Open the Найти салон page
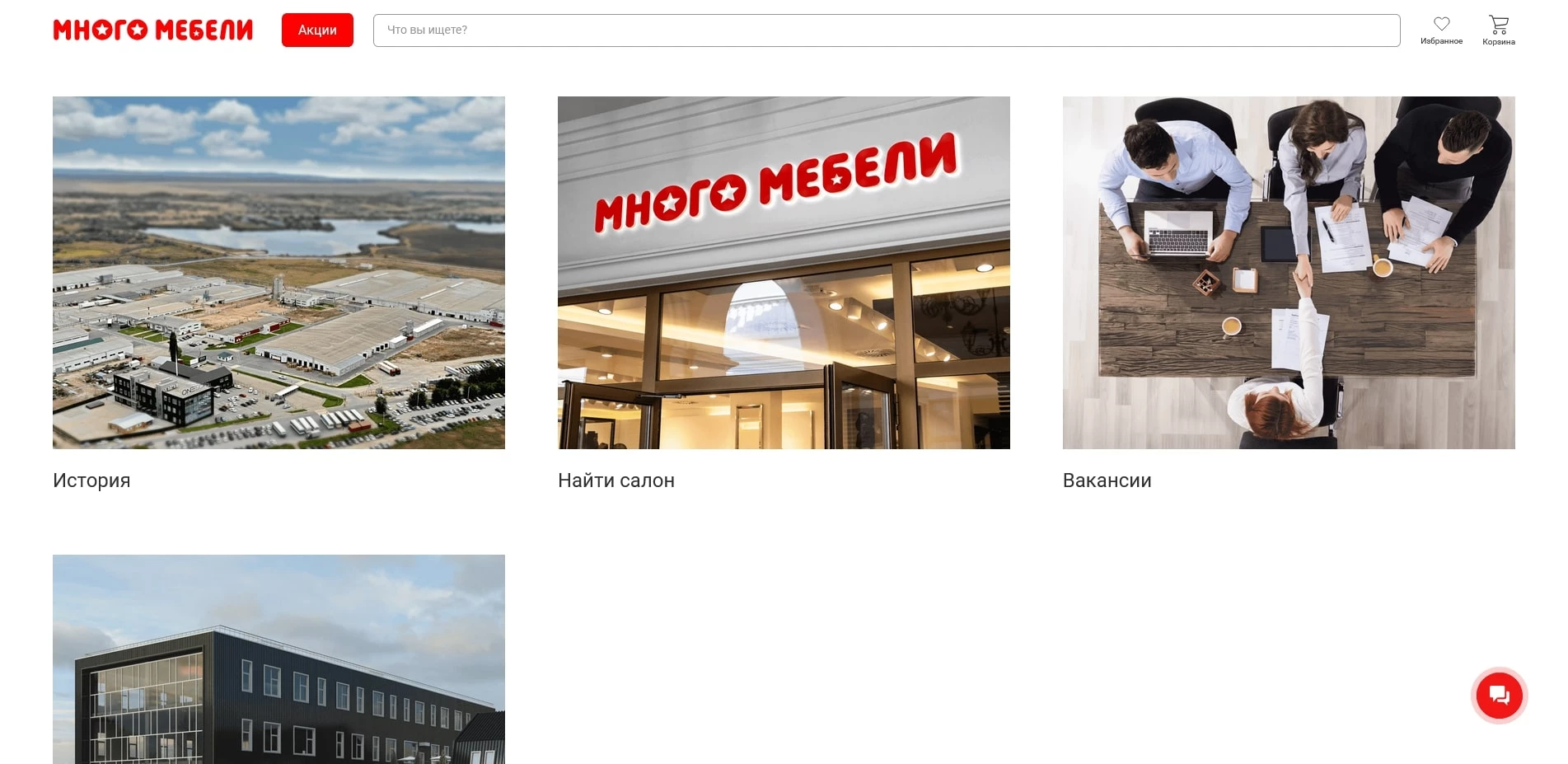Image resolution: width=1568 pixels, height=764 pixels. click(x=615, y=480)
